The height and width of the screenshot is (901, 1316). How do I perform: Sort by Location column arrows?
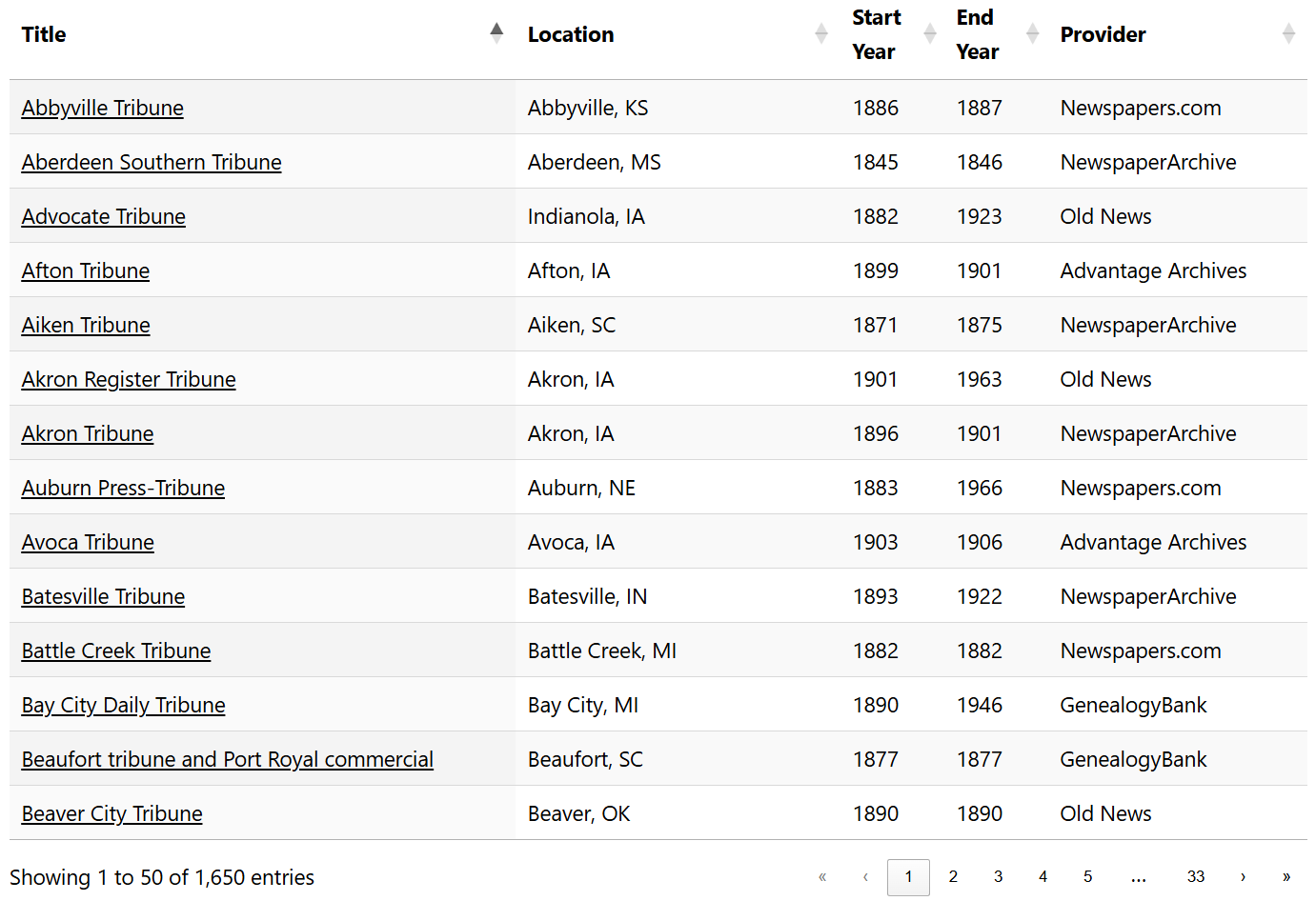tap(821, 34)
